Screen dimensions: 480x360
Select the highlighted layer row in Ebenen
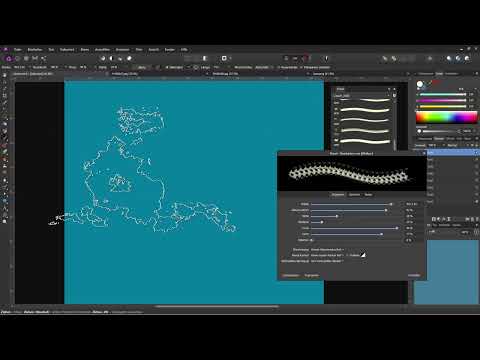tap(453, 153)
